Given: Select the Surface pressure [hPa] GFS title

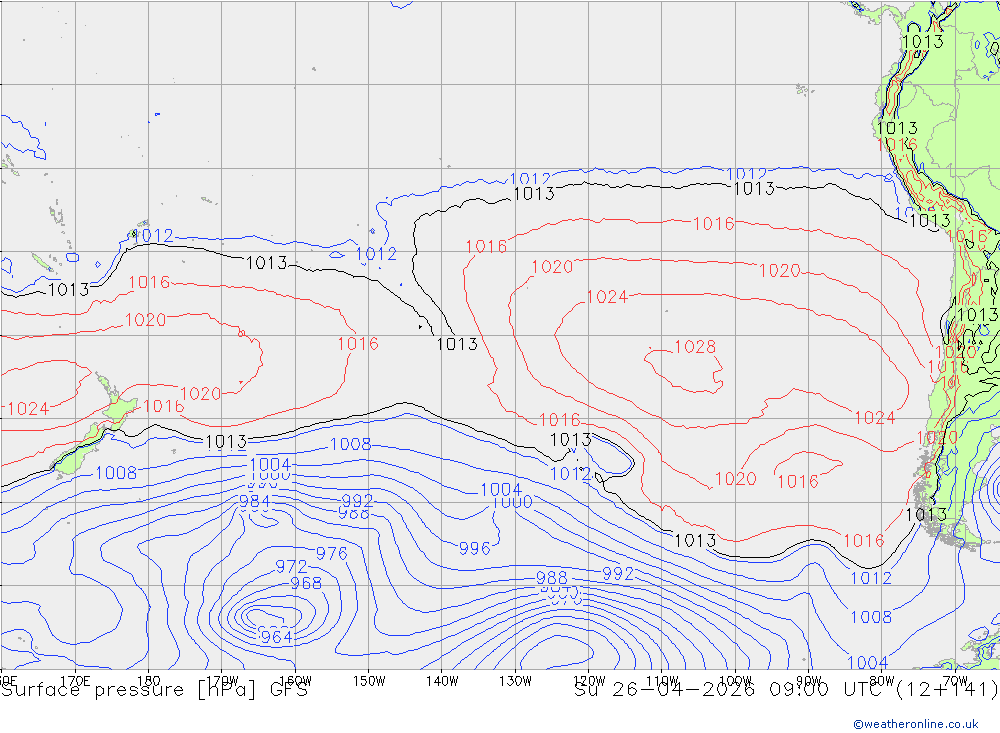Looking at the screenshot, I should (x=154, y=690).
